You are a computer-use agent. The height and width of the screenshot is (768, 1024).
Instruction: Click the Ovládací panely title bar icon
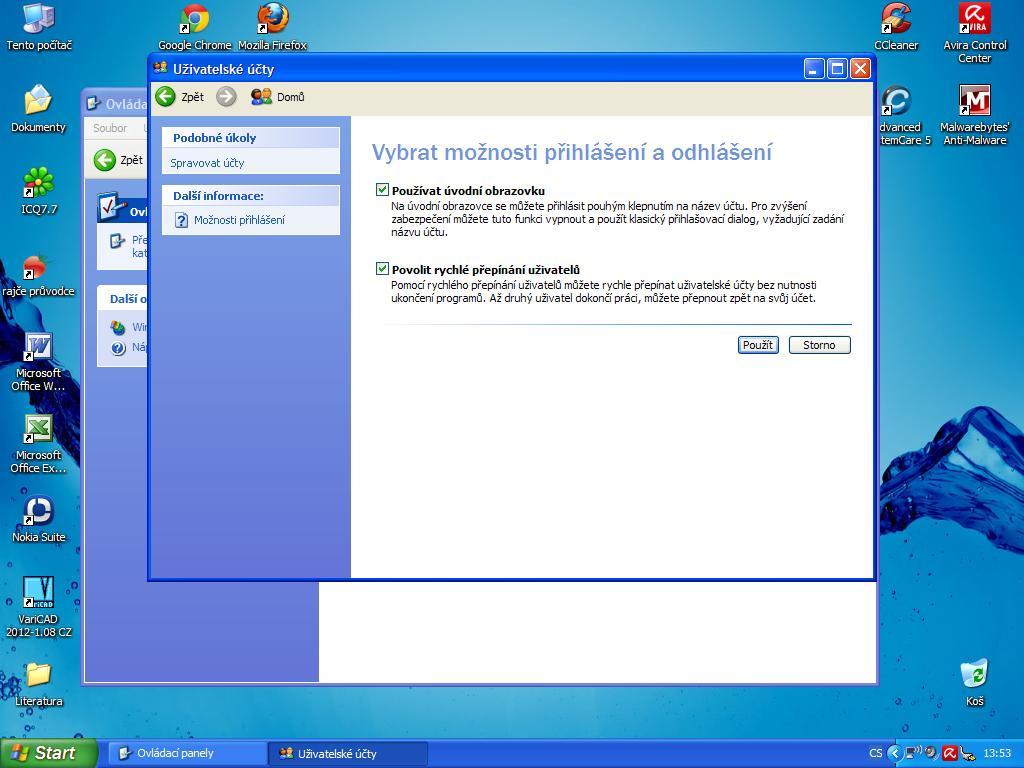coord(94,104)
